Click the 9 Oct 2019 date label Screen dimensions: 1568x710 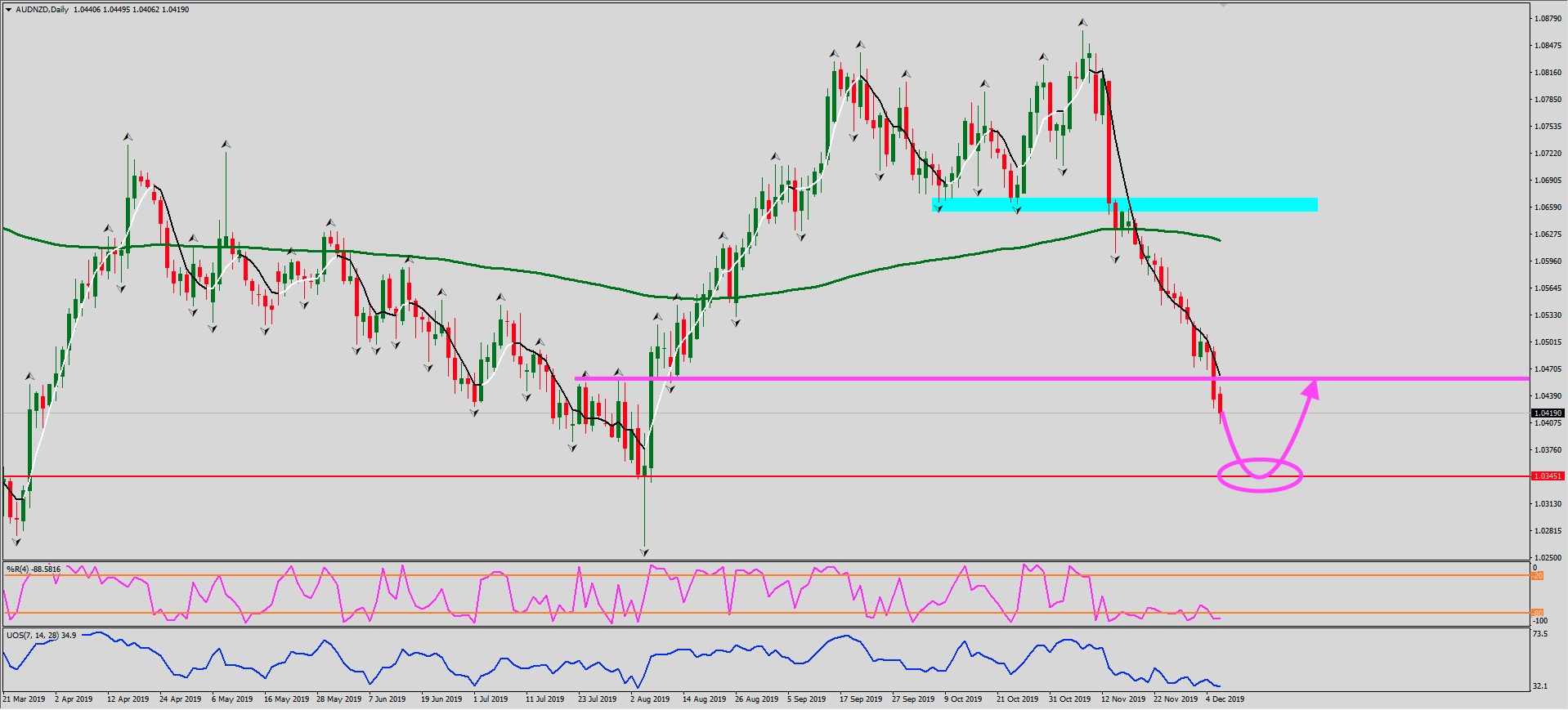tap(963, 699)
